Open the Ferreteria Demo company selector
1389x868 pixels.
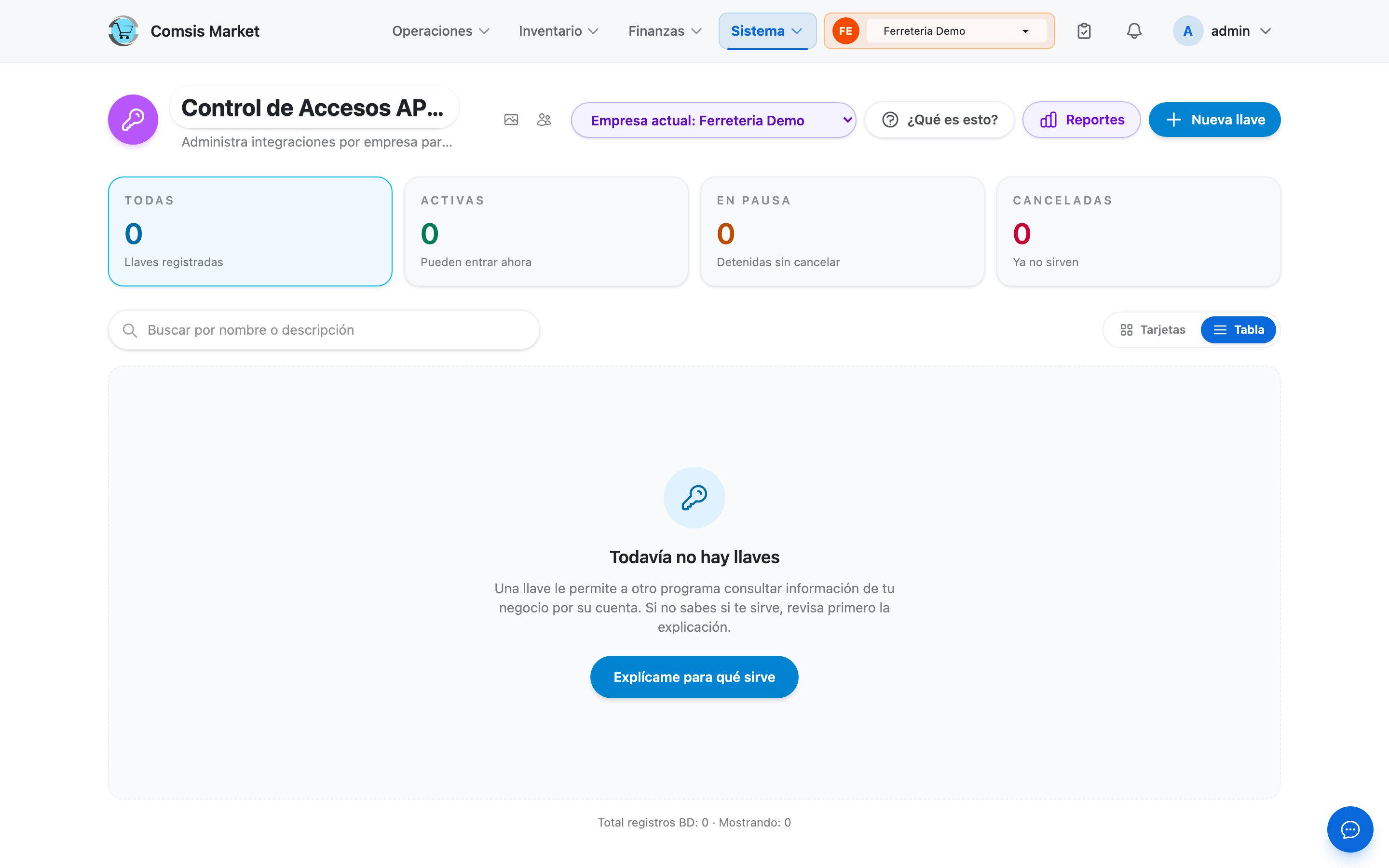(957, 31)
